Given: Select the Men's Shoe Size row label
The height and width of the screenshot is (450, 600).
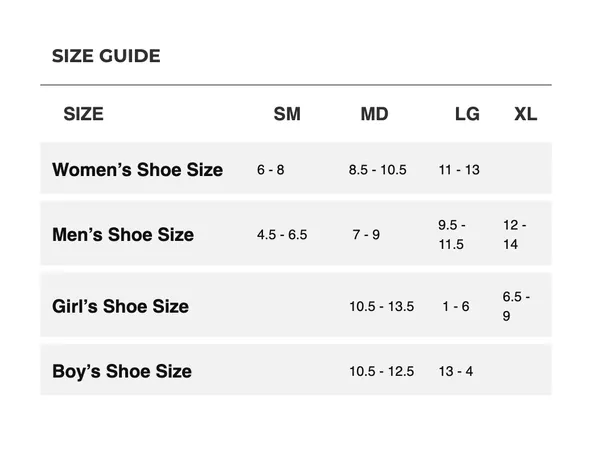Looking at the screenshot, I should pos(123,235).
